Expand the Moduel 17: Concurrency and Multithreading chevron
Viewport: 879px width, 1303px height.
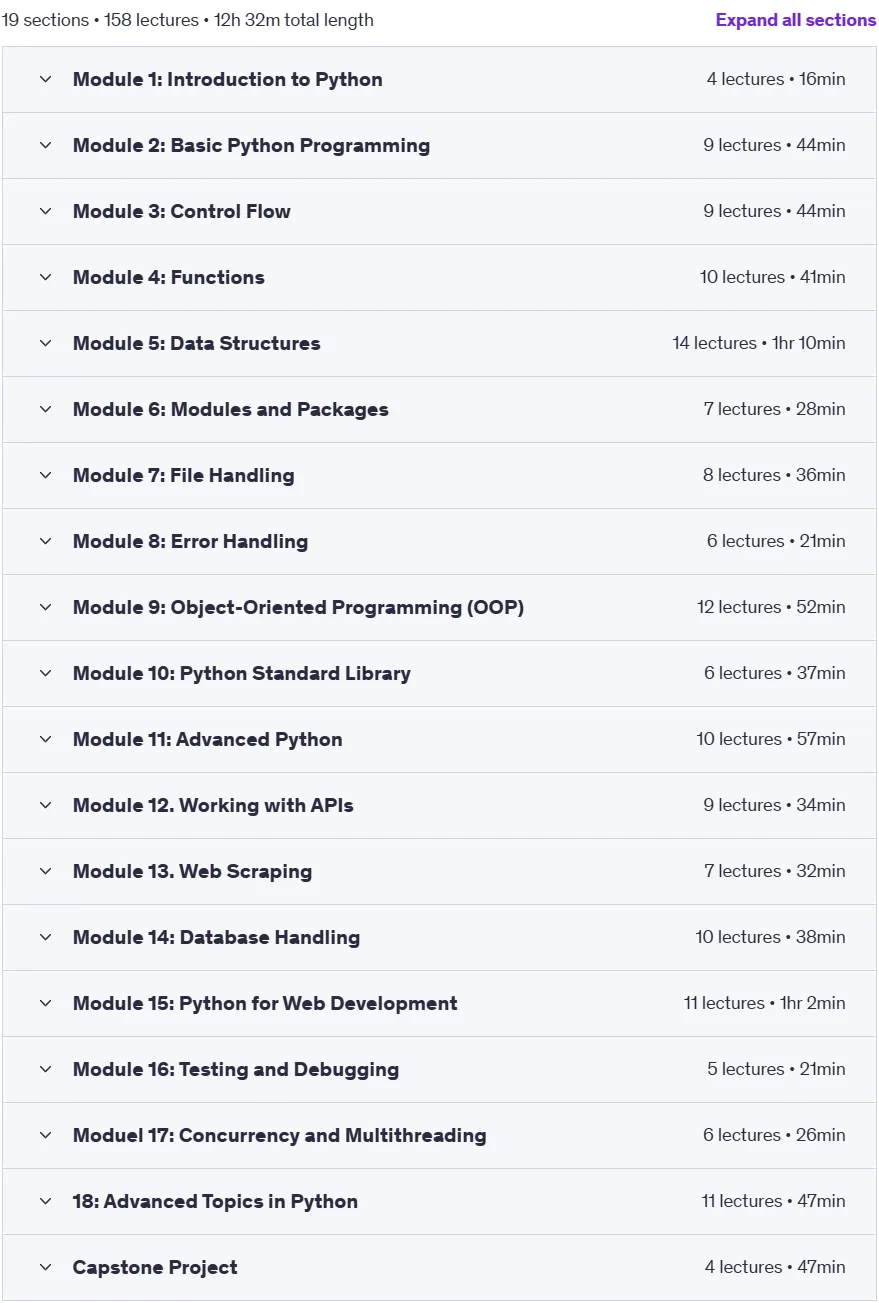tap(45, 1135)
